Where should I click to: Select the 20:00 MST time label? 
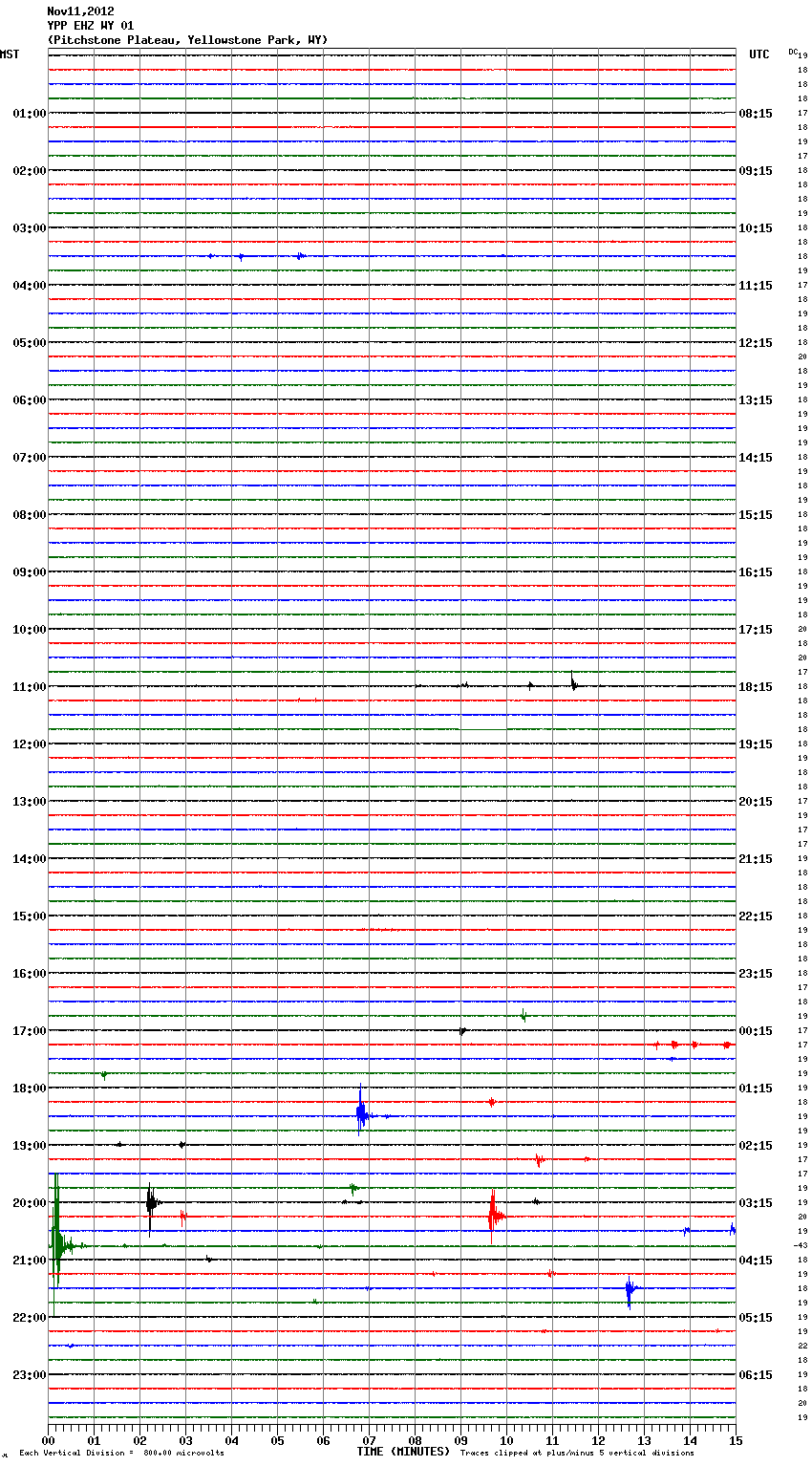tap(29, 1203)
